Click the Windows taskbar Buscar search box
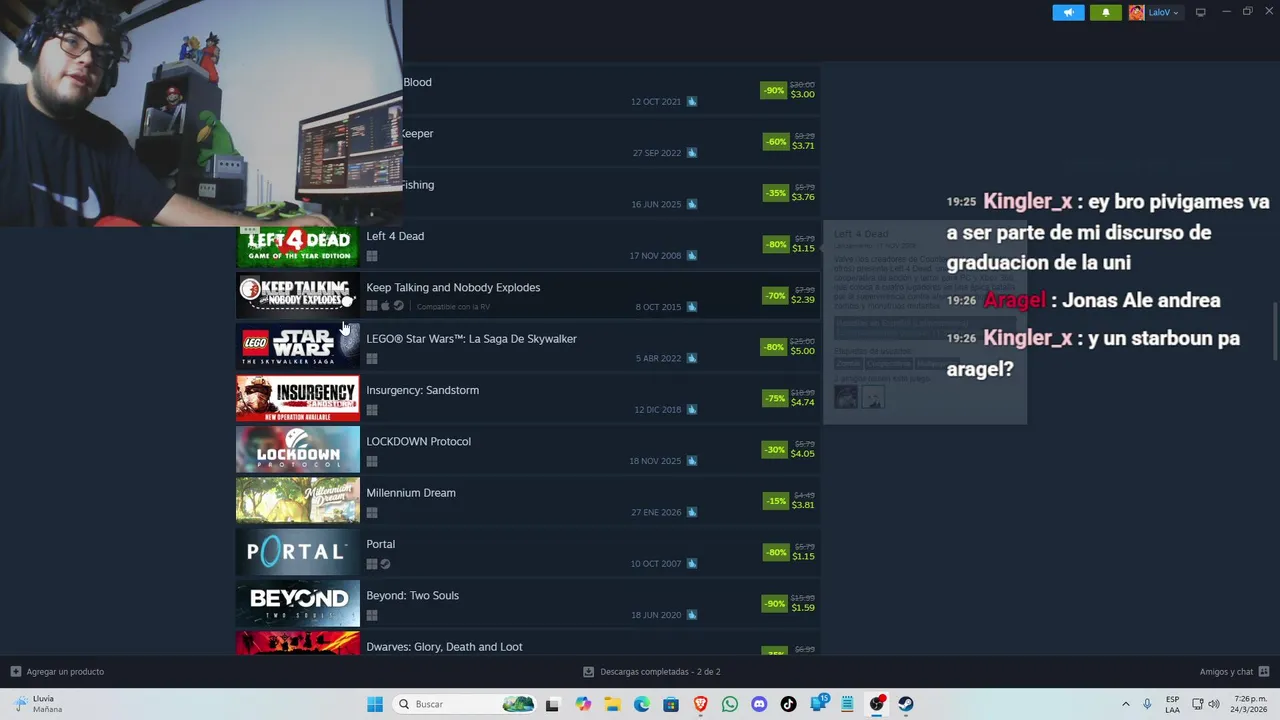 pos(465,704)
